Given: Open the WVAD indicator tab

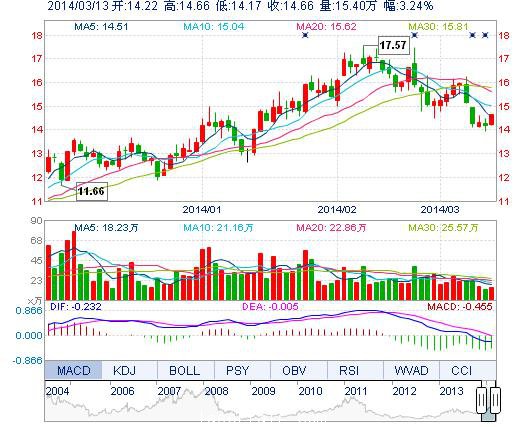Looking at the screenshot, I should 411,370.
